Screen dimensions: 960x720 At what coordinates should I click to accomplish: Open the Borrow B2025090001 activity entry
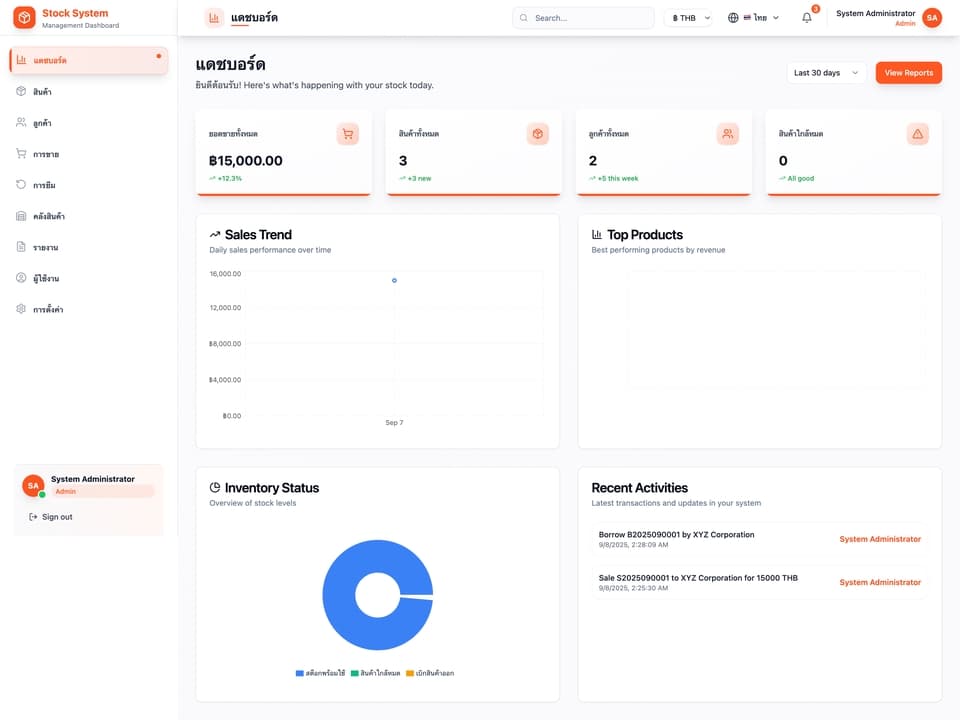[x=759, y=539]
